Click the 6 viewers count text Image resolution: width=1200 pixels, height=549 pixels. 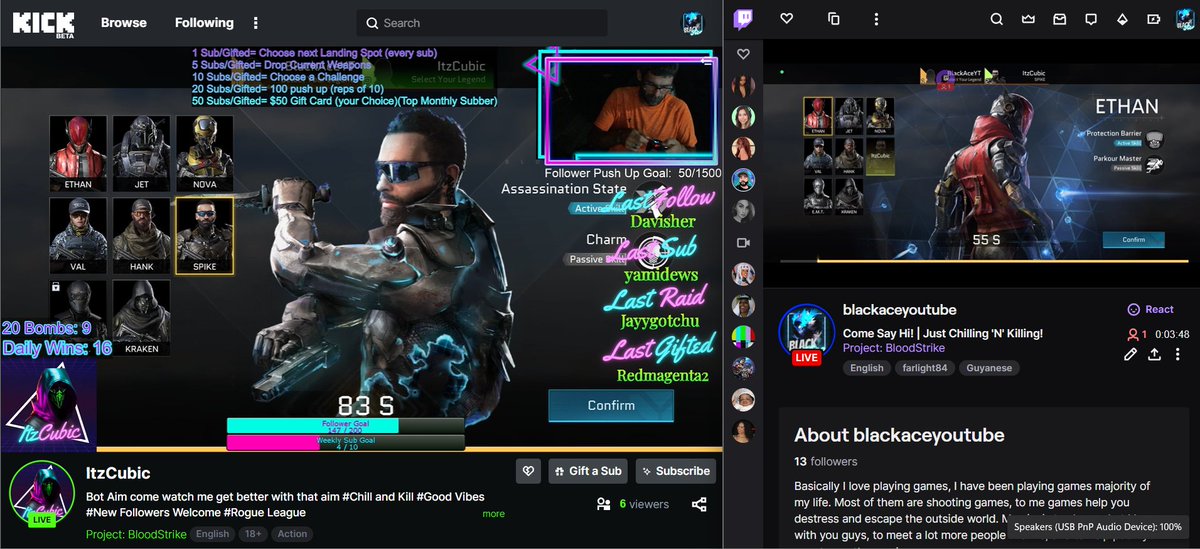tap(644, 504)
